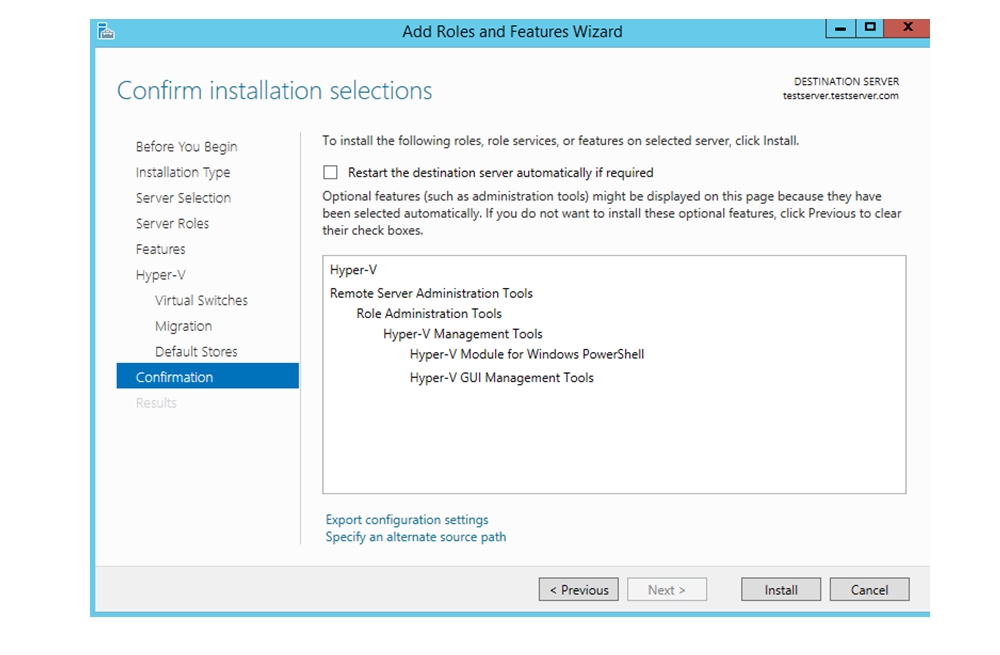Viewport: 1000px width, 655px height.
Task: Open Installation Type step
Action: (x=183, y=172)
